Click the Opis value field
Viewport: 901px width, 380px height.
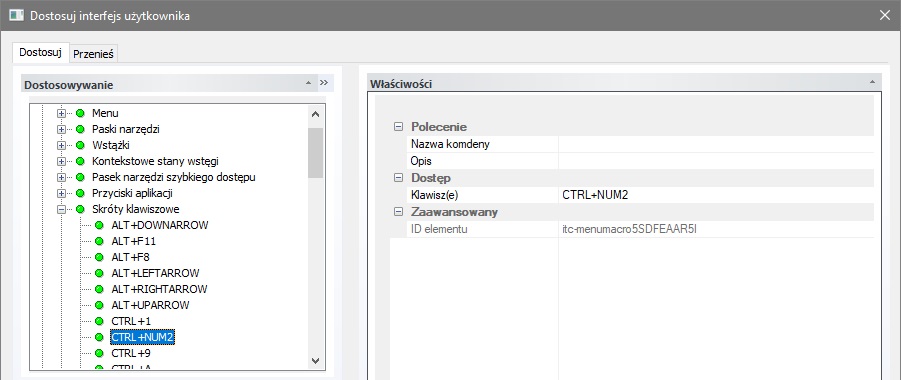click(716, 161)
